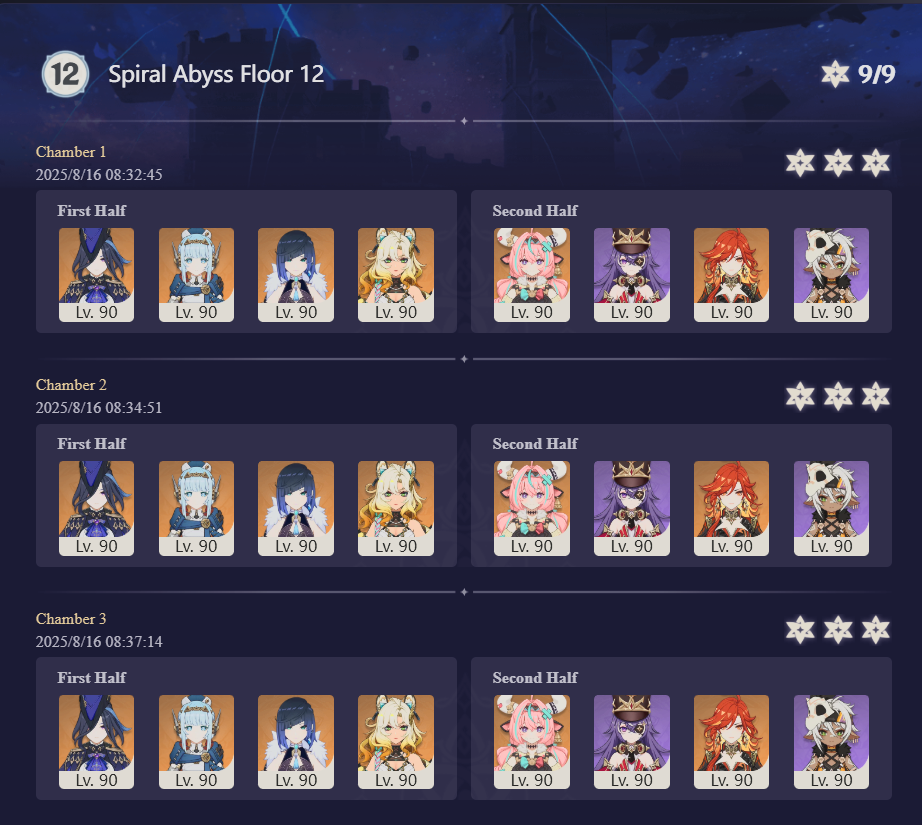The image size is (922, 825).
Task: Click the Chamber 1 heading label
Action: pos(71,152)
